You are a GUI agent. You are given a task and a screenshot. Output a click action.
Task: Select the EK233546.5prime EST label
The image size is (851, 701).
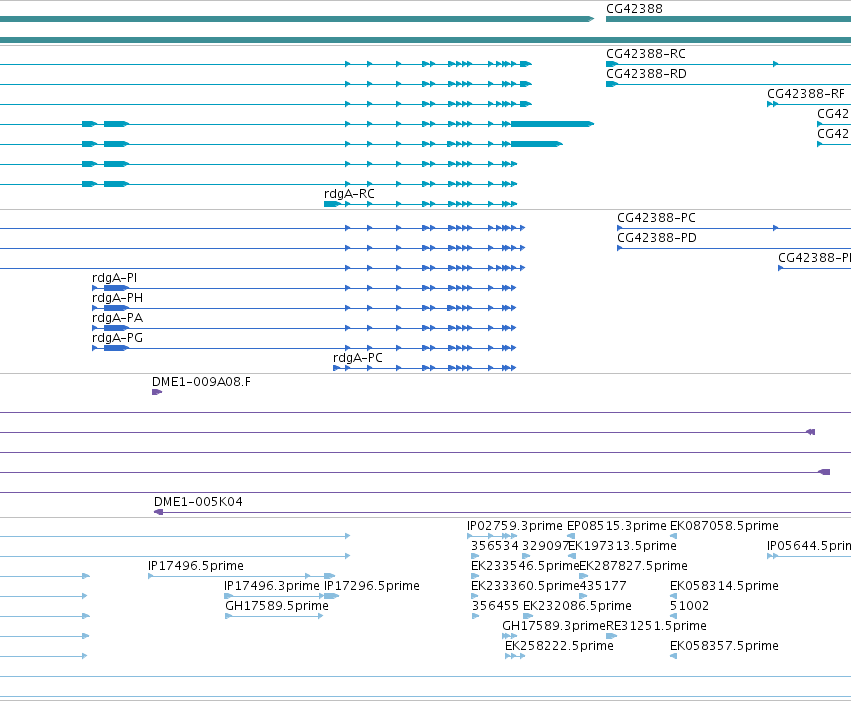[525, 566]
